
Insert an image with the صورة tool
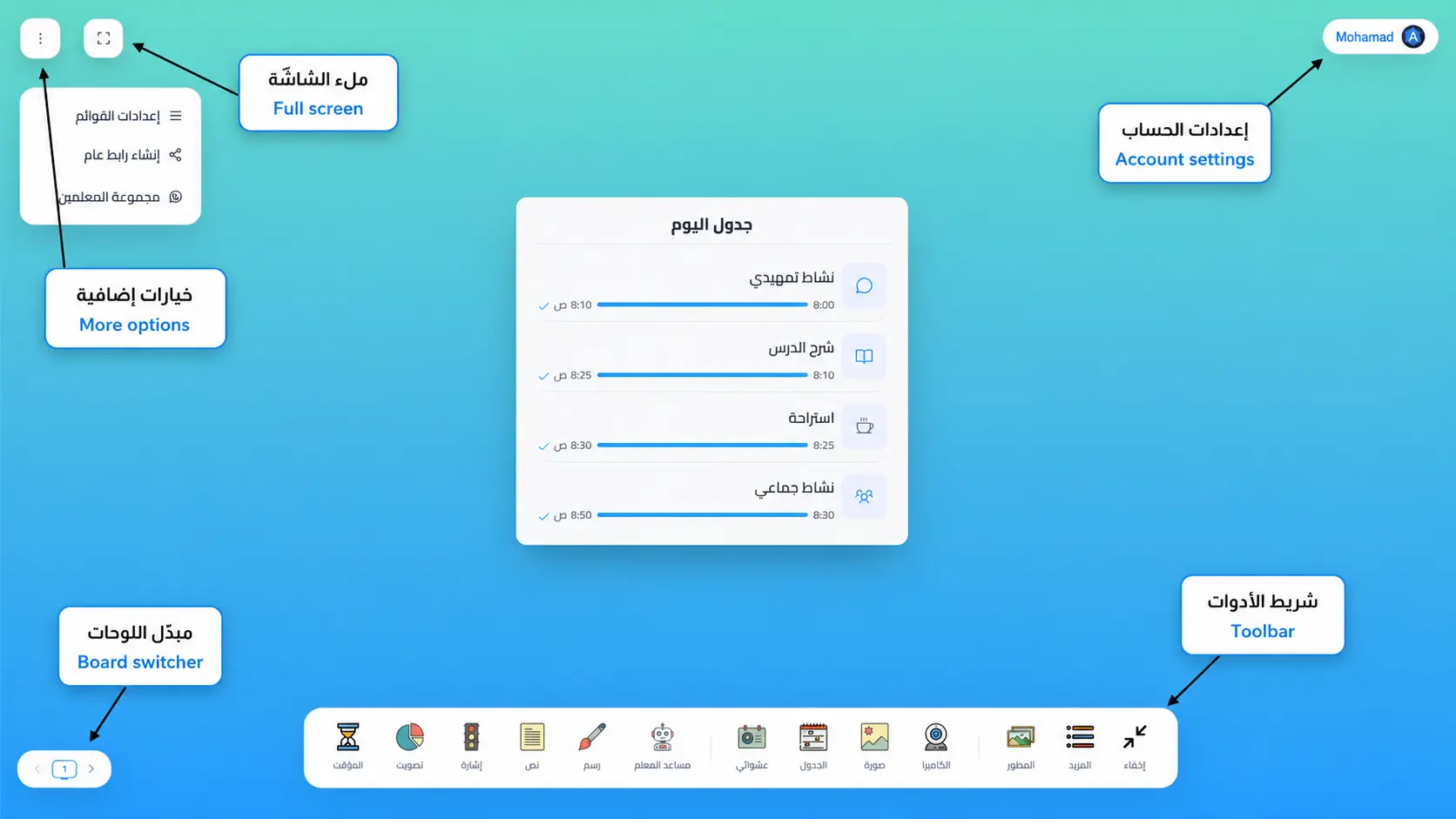tap(874, 747)
